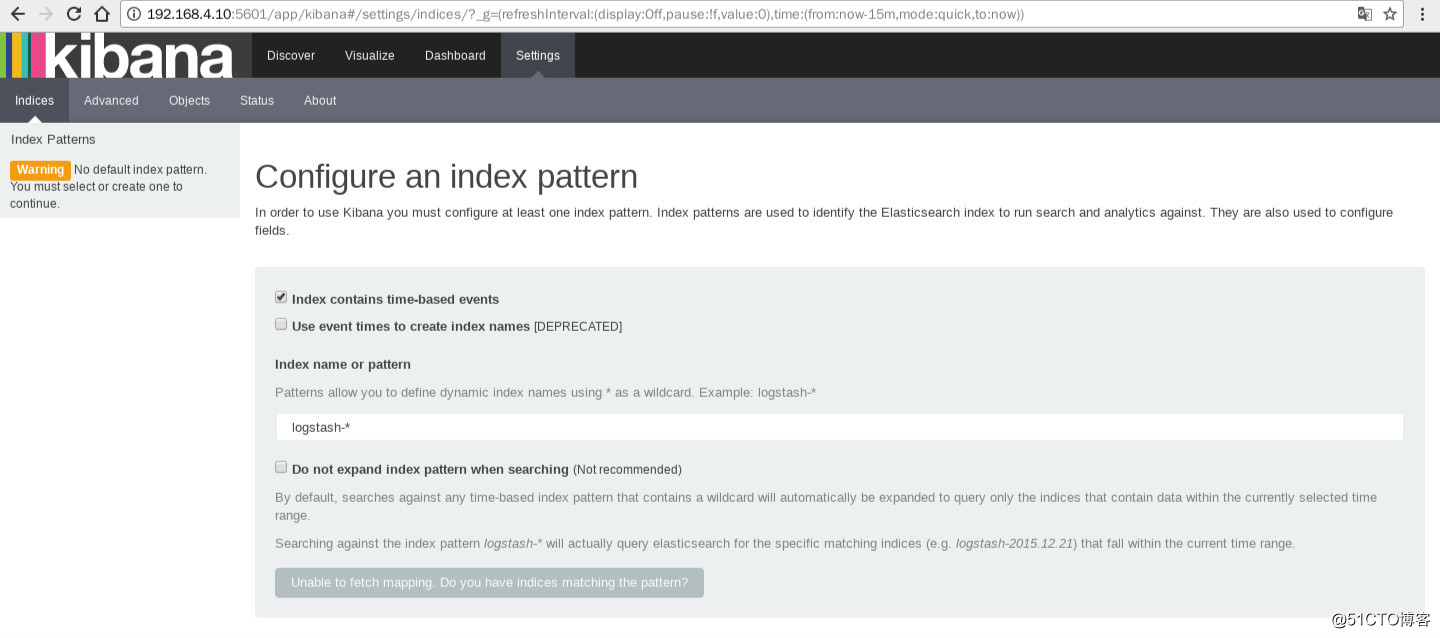
Task: Click the browser forward arrow
Action: (x=45, y=14)
